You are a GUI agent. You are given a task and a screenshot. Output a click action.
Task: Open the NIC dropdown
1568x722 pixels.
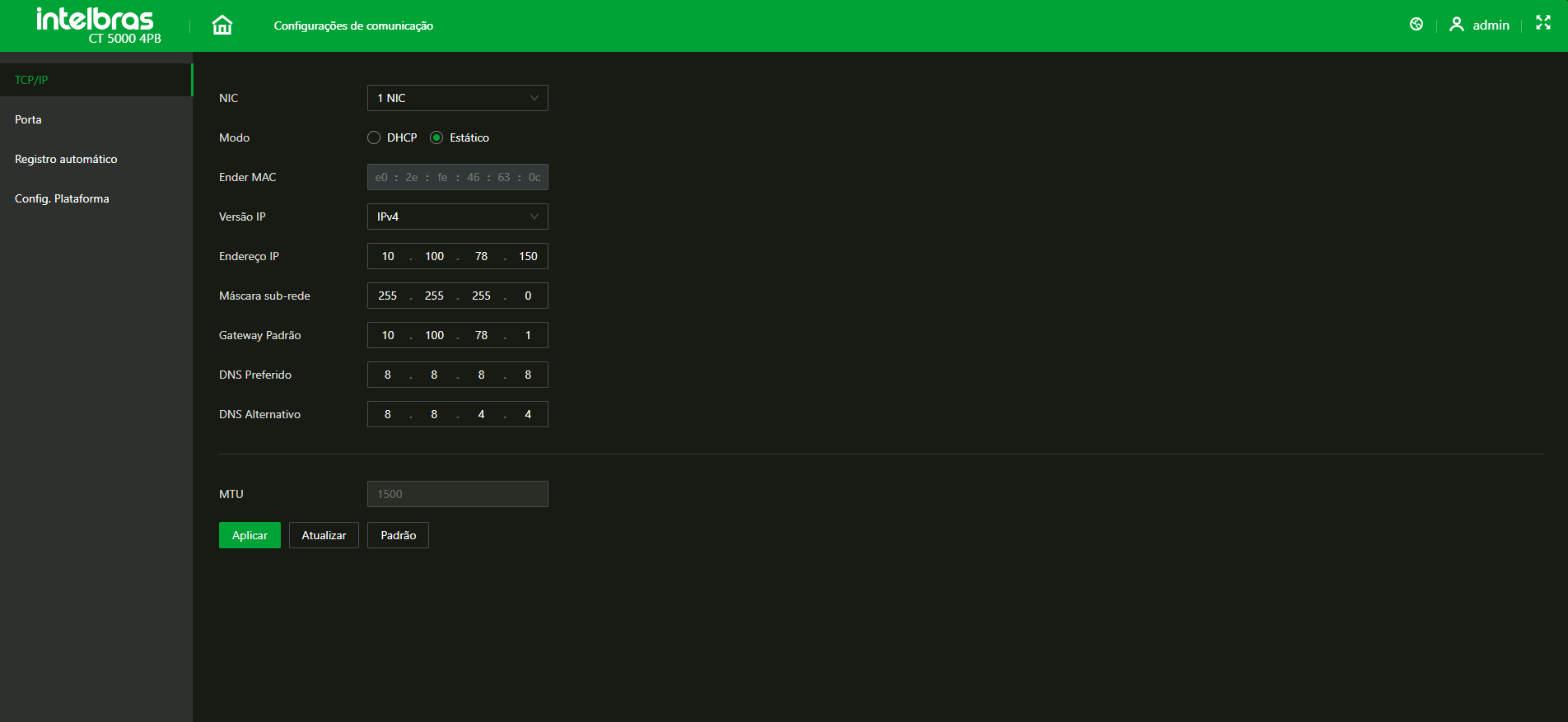(x=457, y=98)
